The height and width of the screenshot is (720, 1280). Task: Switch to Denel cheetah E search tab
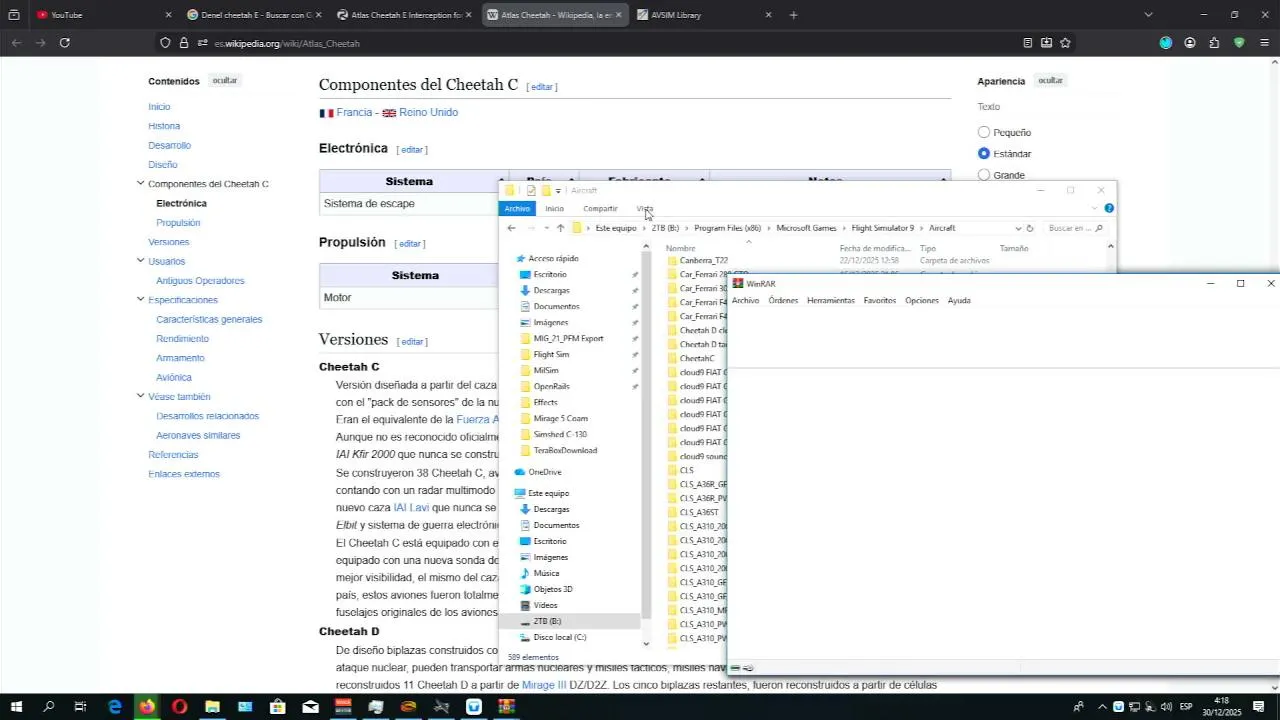coord(255,15)
